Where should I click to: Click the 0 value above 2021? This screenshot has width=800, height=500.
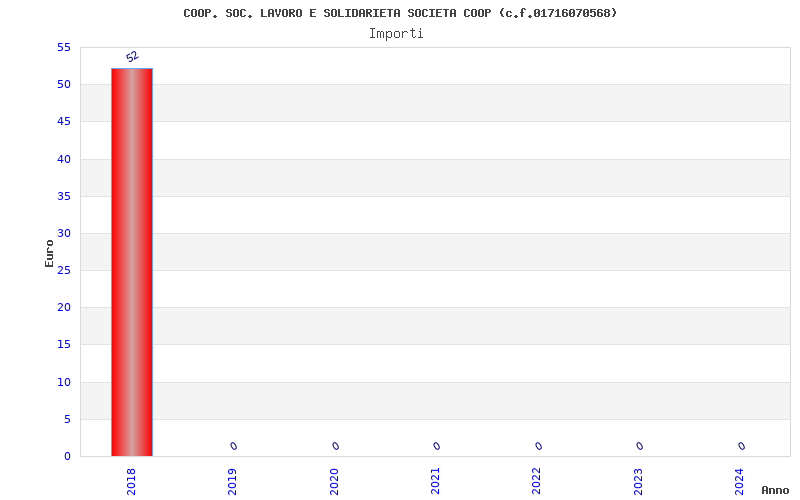437,446
